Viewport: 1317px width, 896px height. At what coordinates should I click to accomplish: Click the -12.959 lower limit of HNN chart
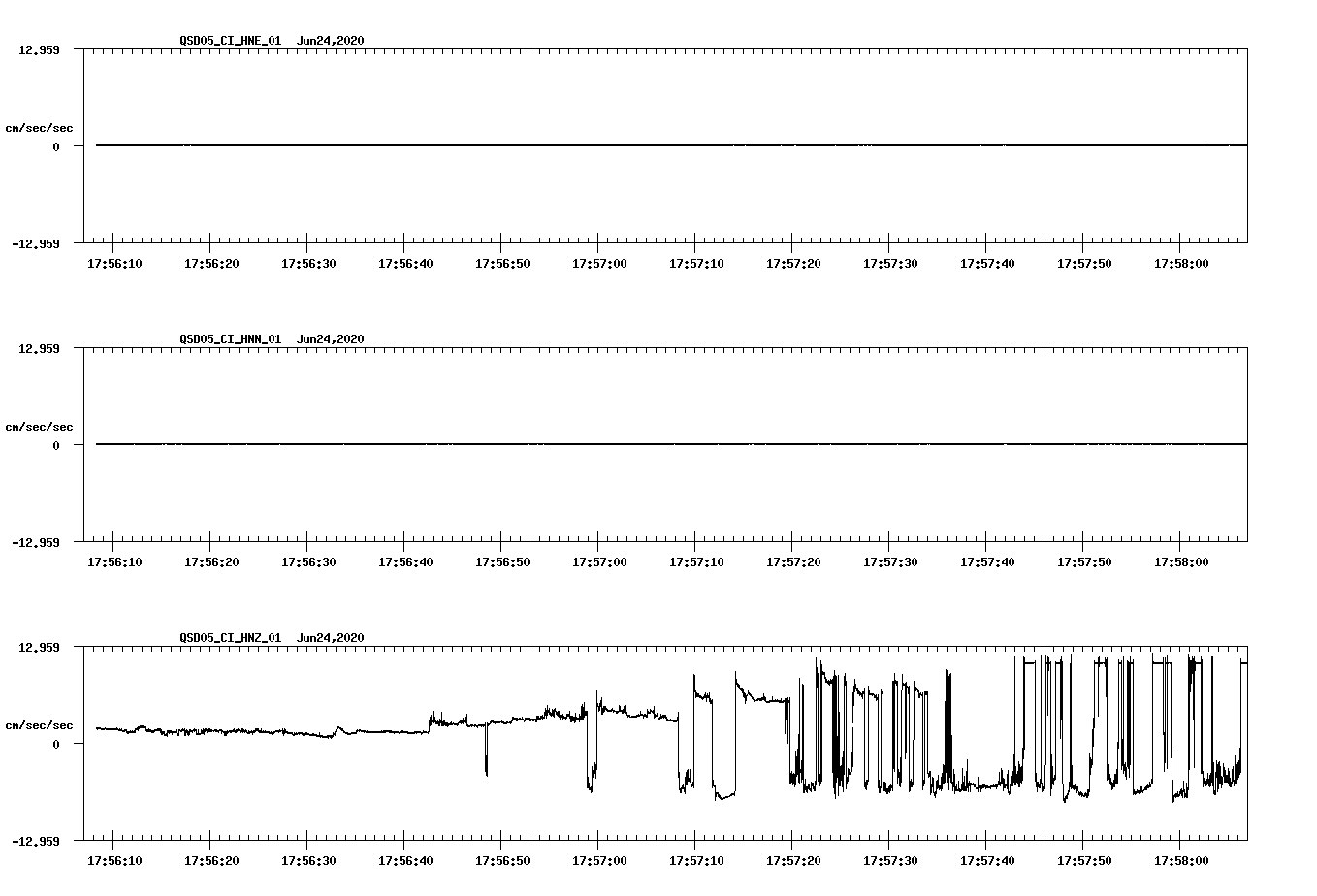click(x=35, y=542)
